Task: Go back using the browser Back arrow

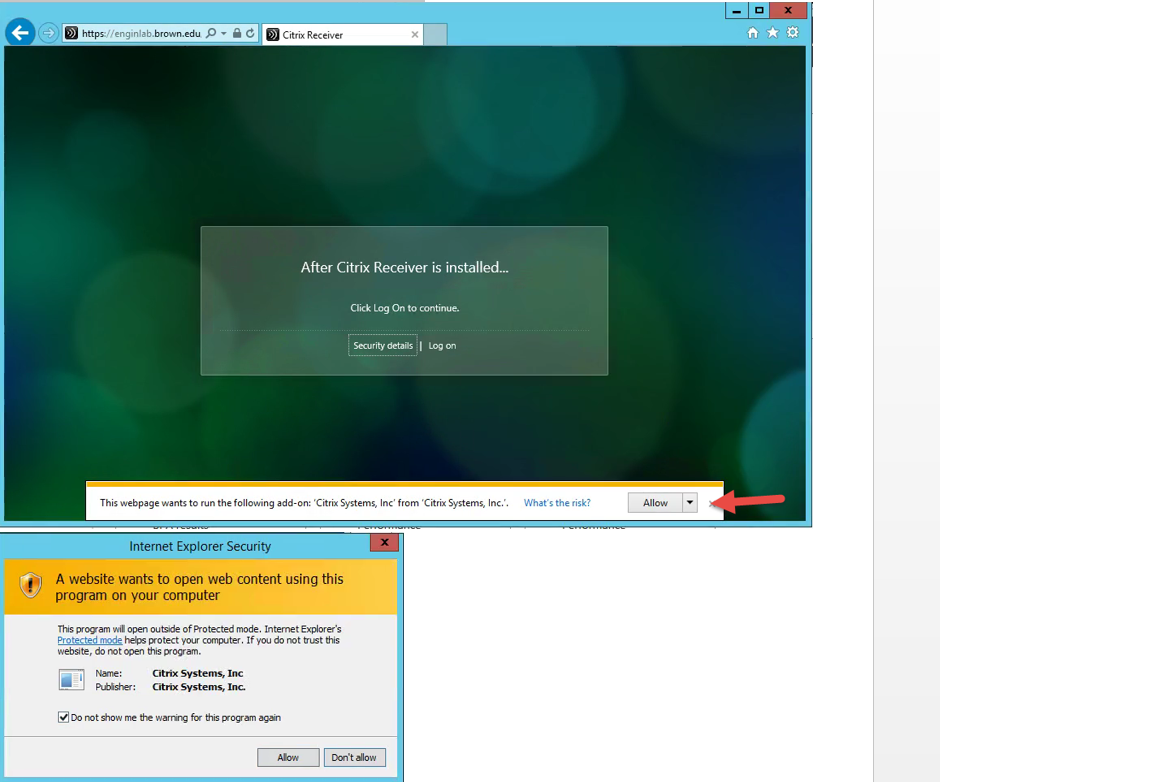Action: point(21,32)
